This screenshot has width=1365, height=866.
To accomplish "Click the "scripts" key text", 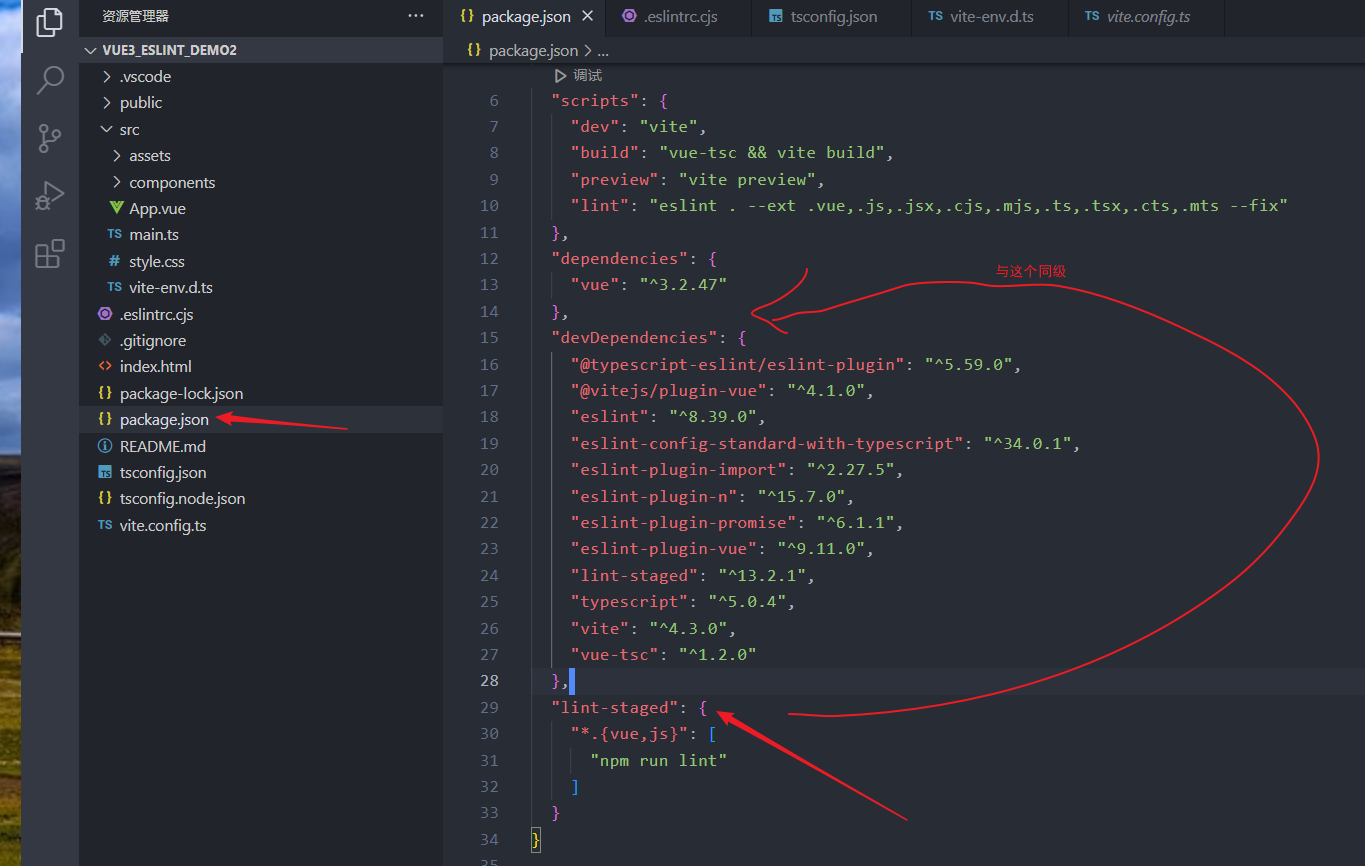I will pos(595,100).
